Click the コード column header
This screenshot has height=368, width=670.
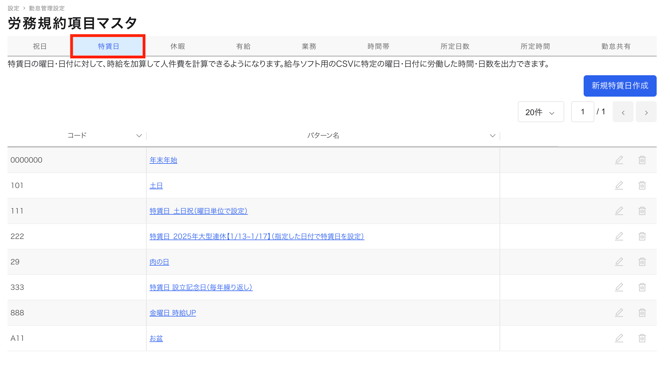[77, 135]
